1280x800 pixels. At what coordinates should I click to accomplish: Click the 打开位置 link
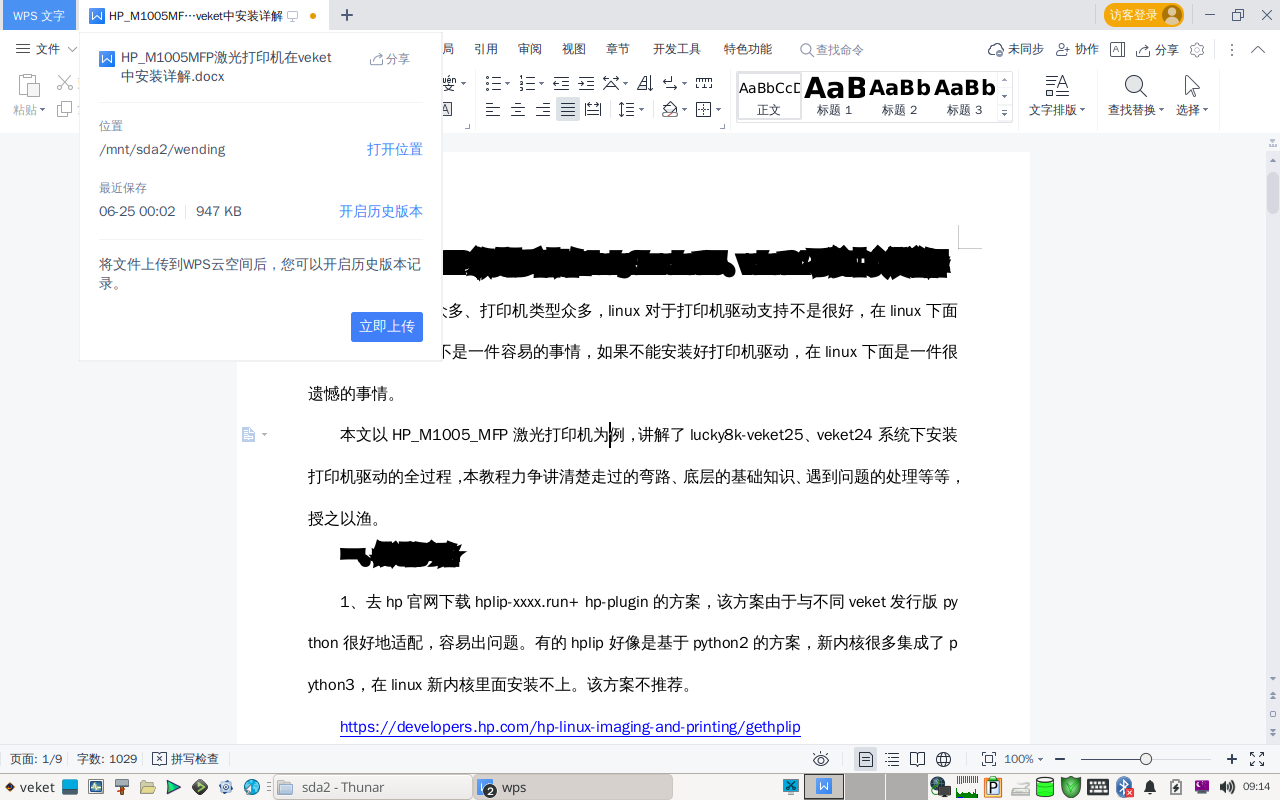coord(394,149)
